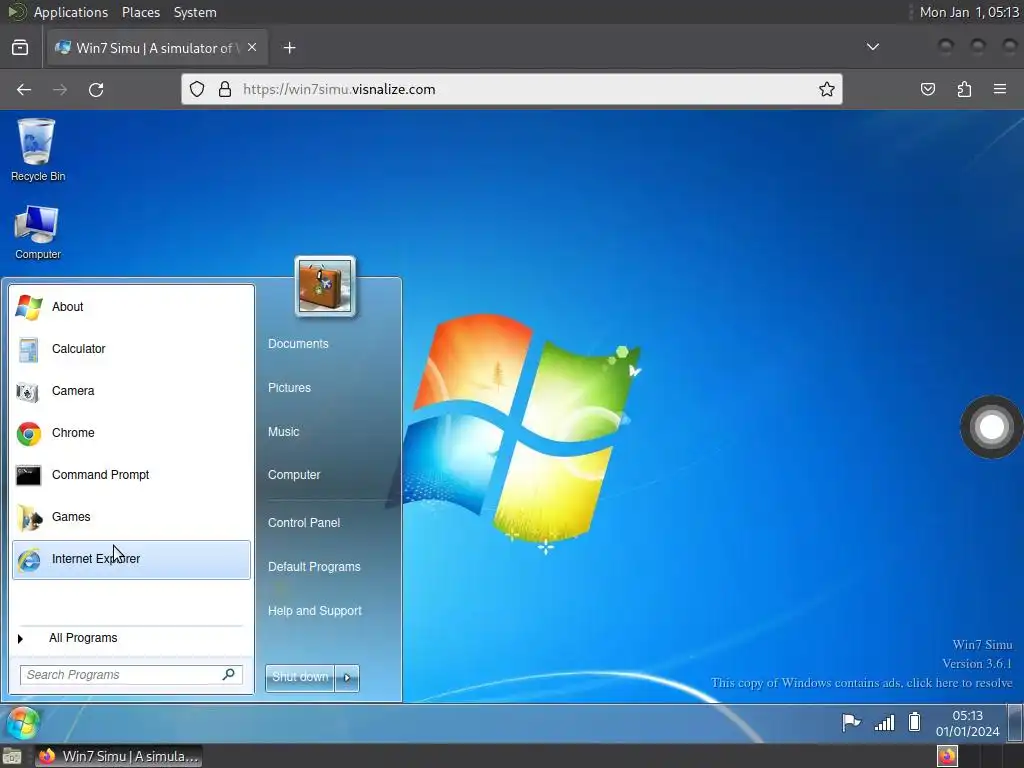Open Music from start menu
This screenshot has width=1024, height=768.
click(283, 432)
